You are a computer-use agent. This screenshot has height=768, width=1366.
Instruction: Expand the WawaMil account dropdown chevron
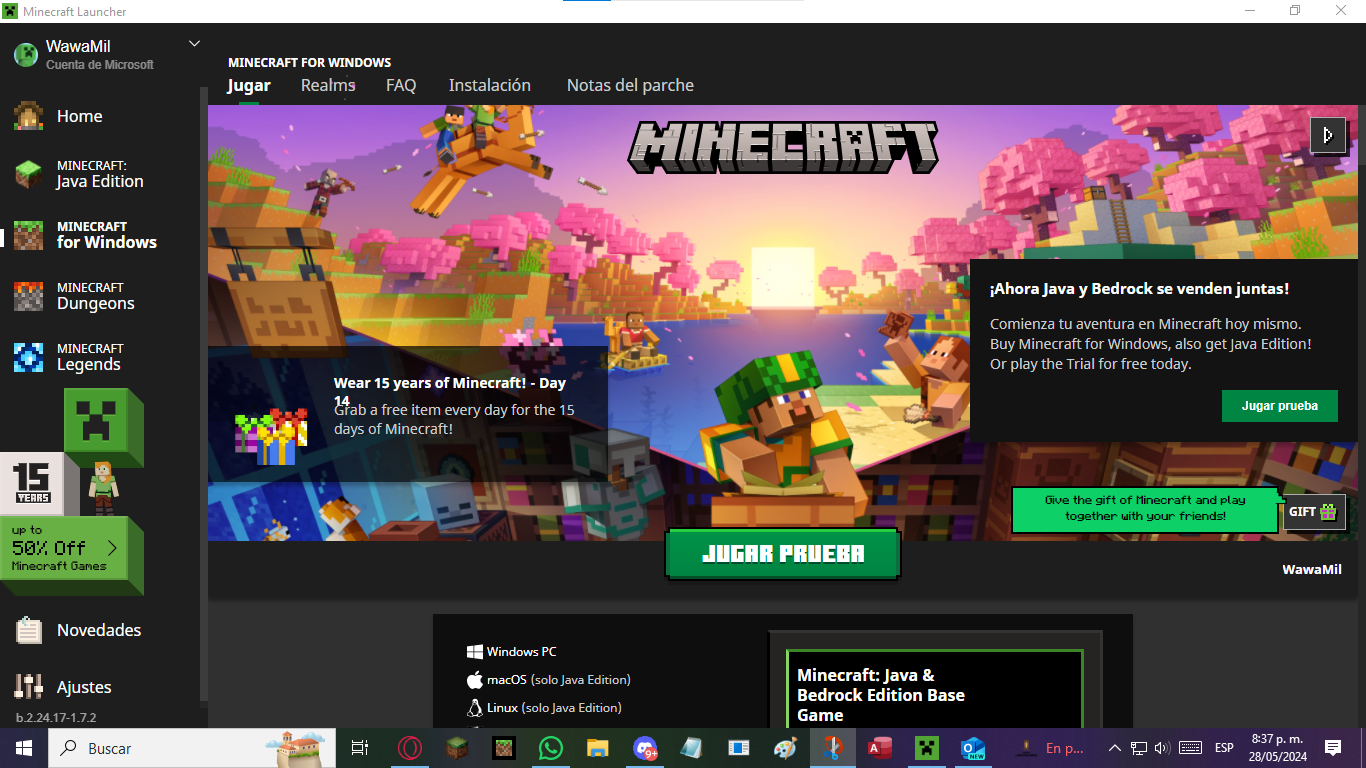[194, 44]
